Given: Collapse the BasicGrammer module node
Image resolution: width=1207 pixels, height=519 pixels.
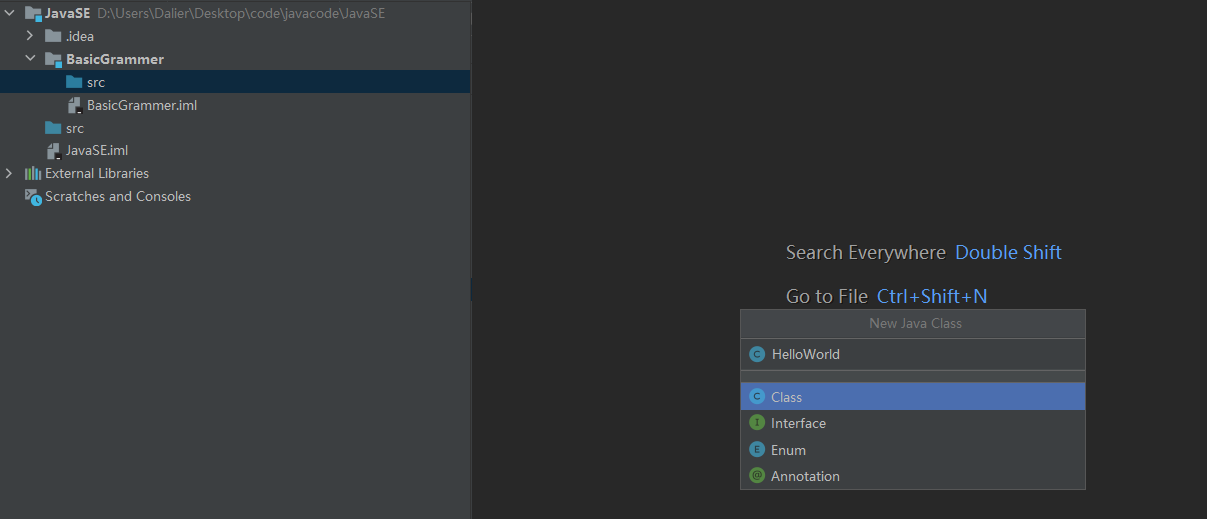Looking at the screenshot, I should (30, 59).
